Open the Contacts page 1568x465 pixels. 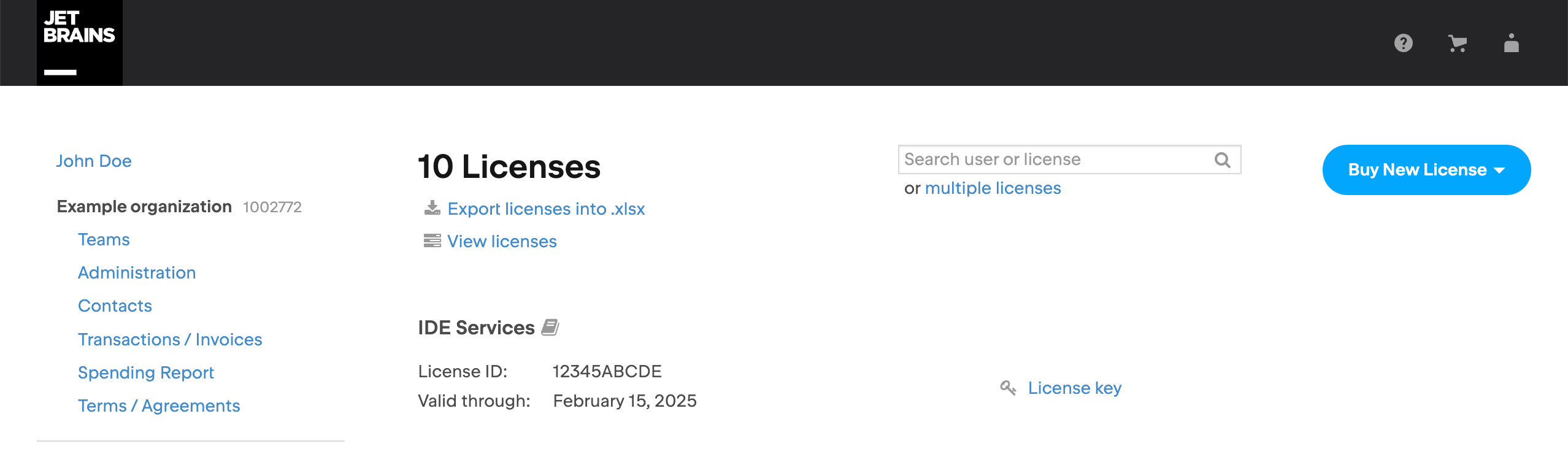(x=114, y=306)
